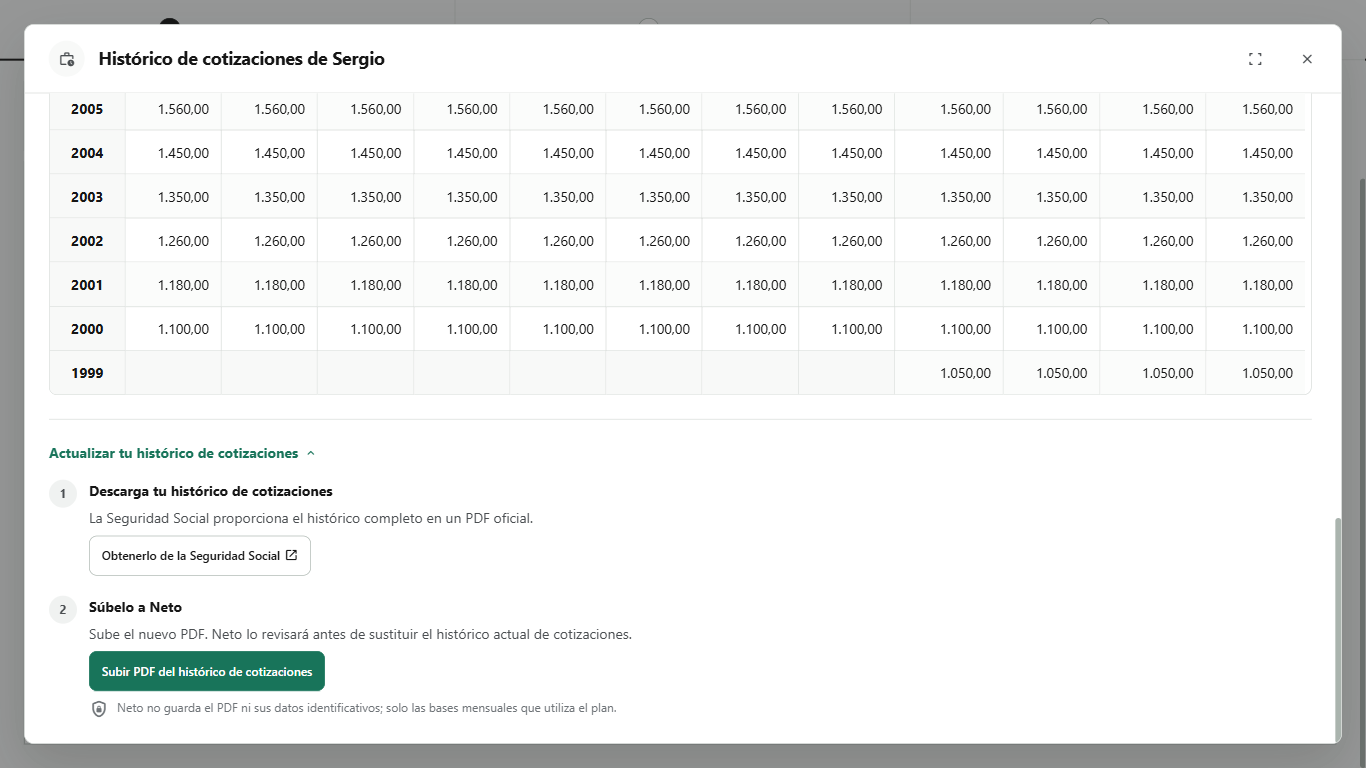Screen dimensions: 1366x768
Task: Click first 1.260,00 cell in 2002 row
Action: point(174,241)
